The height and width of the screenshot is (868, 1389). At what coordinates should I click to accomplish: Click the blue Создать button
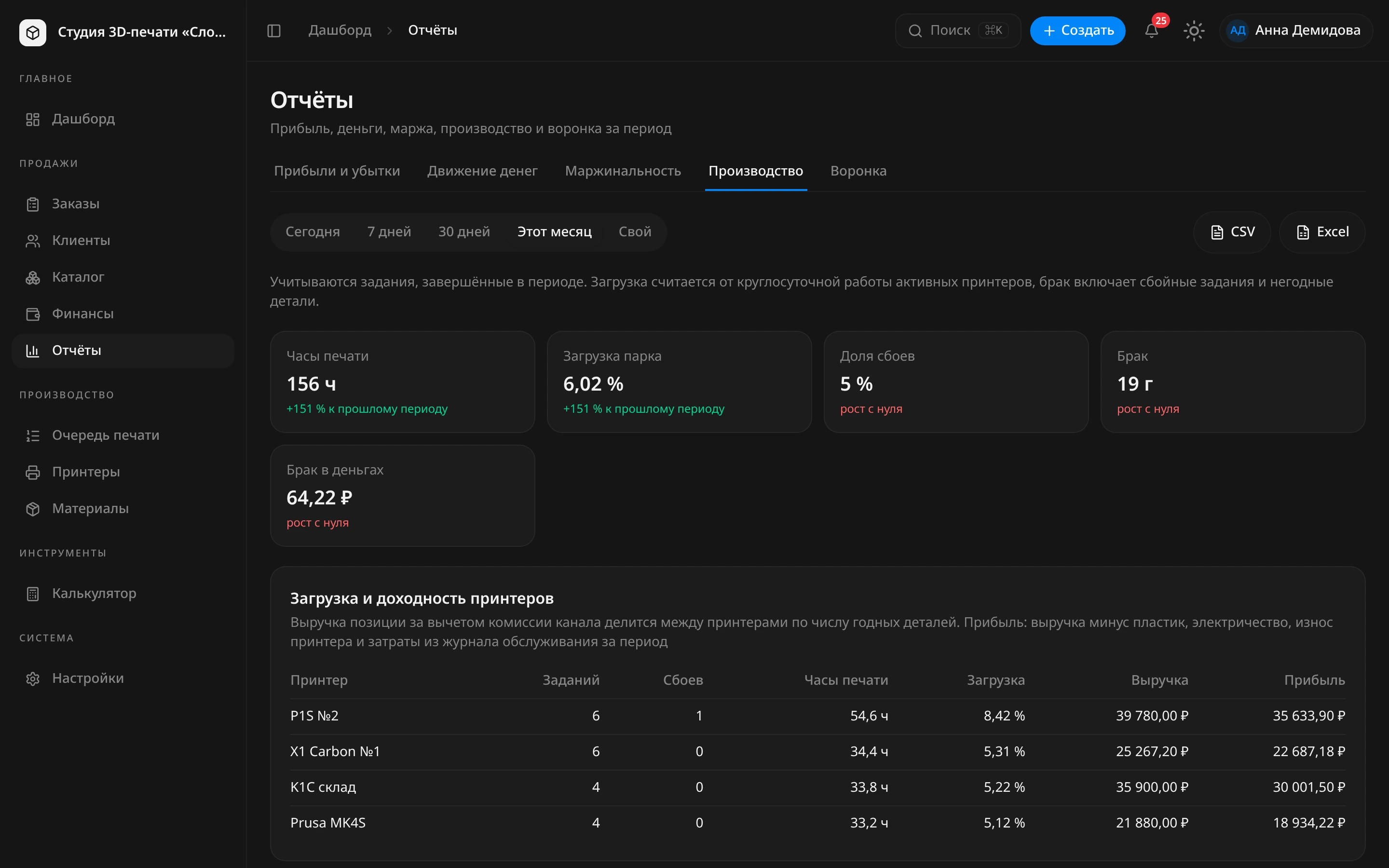1077,30
